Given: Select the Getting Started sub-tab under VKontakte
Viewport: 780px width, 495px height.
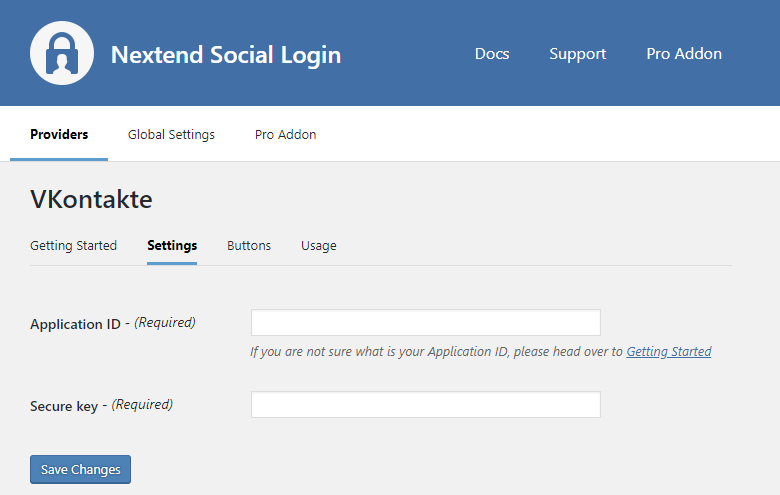Looking at the screenshot, I should point(73,245).
